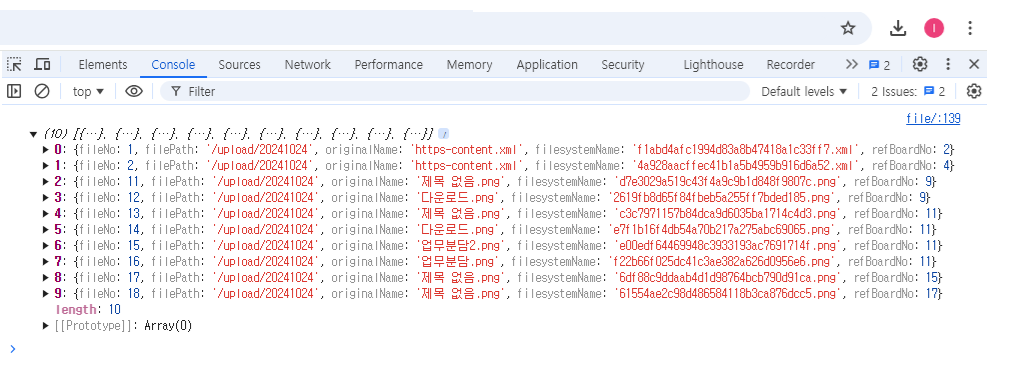1014x369 pixels.
Task: Open the Default levels dropdown
Action: 804,91
